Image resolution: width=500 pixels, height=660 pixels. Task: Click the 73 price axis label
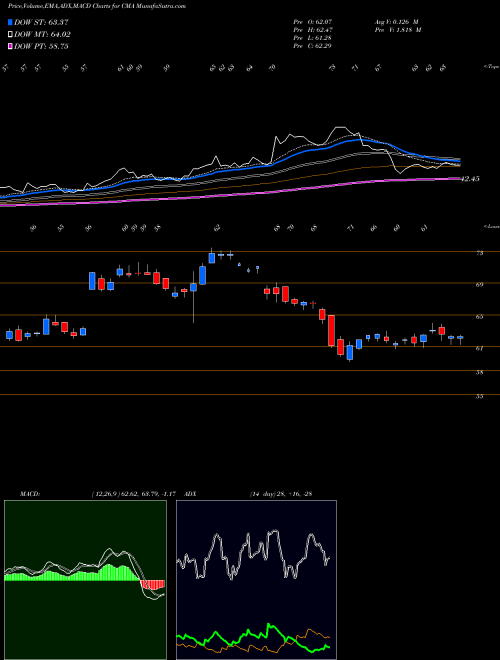[x=479, y=253]
